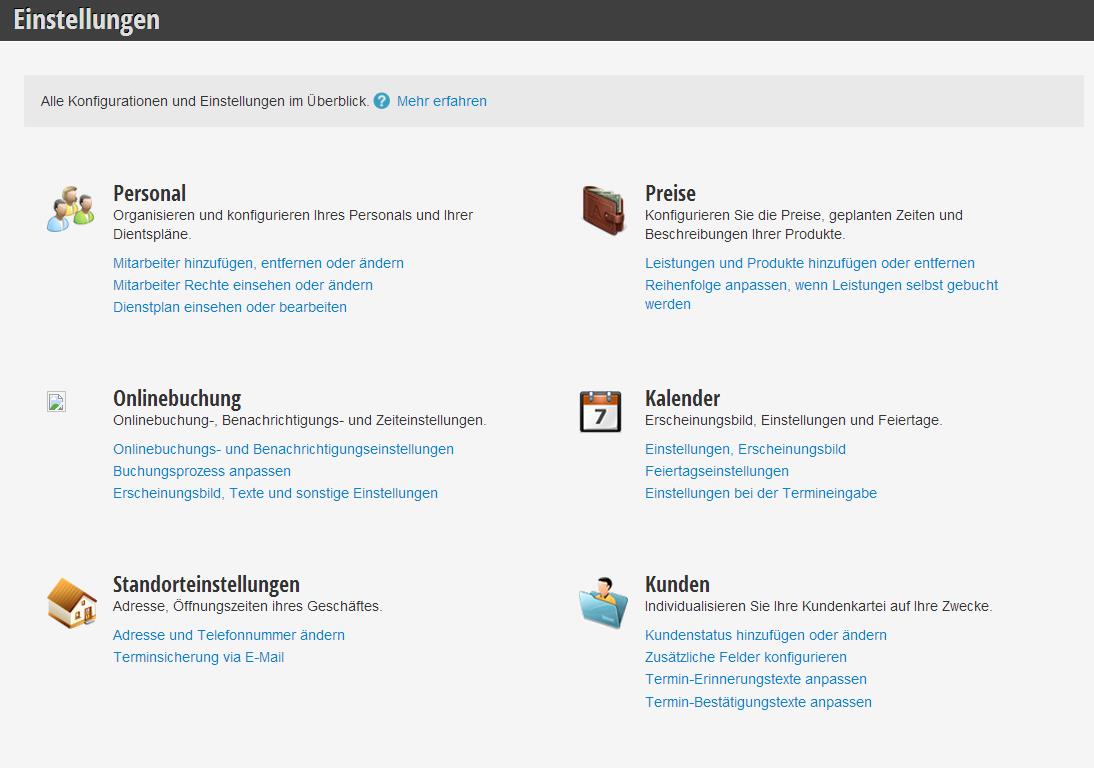Open Terminsicherung via E-Mail link
This screenshot has width=1094, height=768.
[199, 657]
